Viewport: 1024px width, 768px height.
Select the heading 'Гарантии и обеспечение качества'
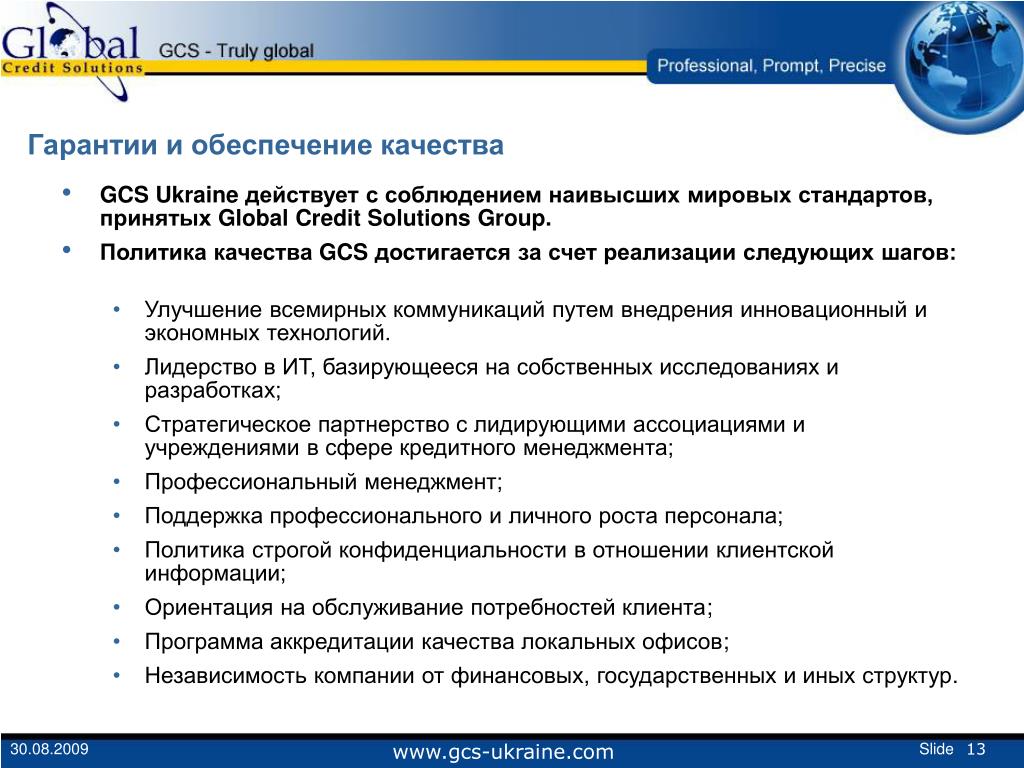click(x=265, y=145)
